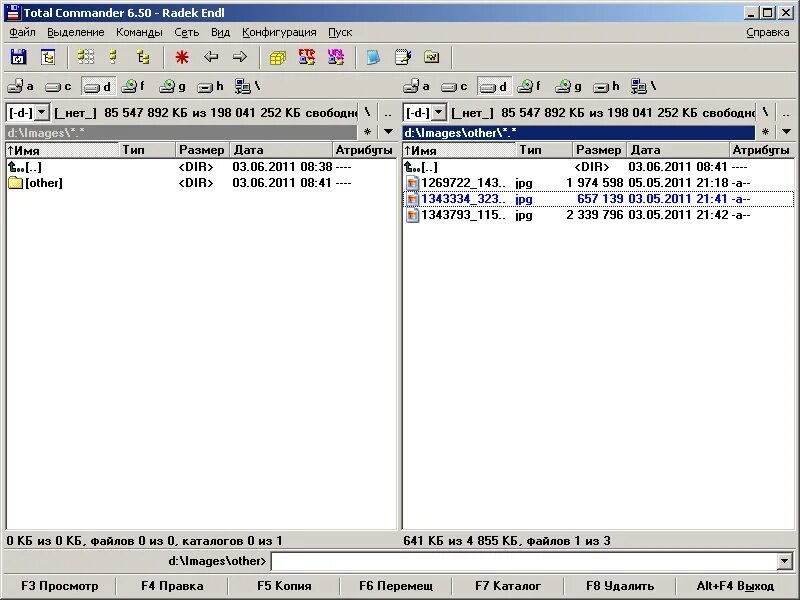
Task: Select CD drive g in left drive bar
Action: click(172, 87)
